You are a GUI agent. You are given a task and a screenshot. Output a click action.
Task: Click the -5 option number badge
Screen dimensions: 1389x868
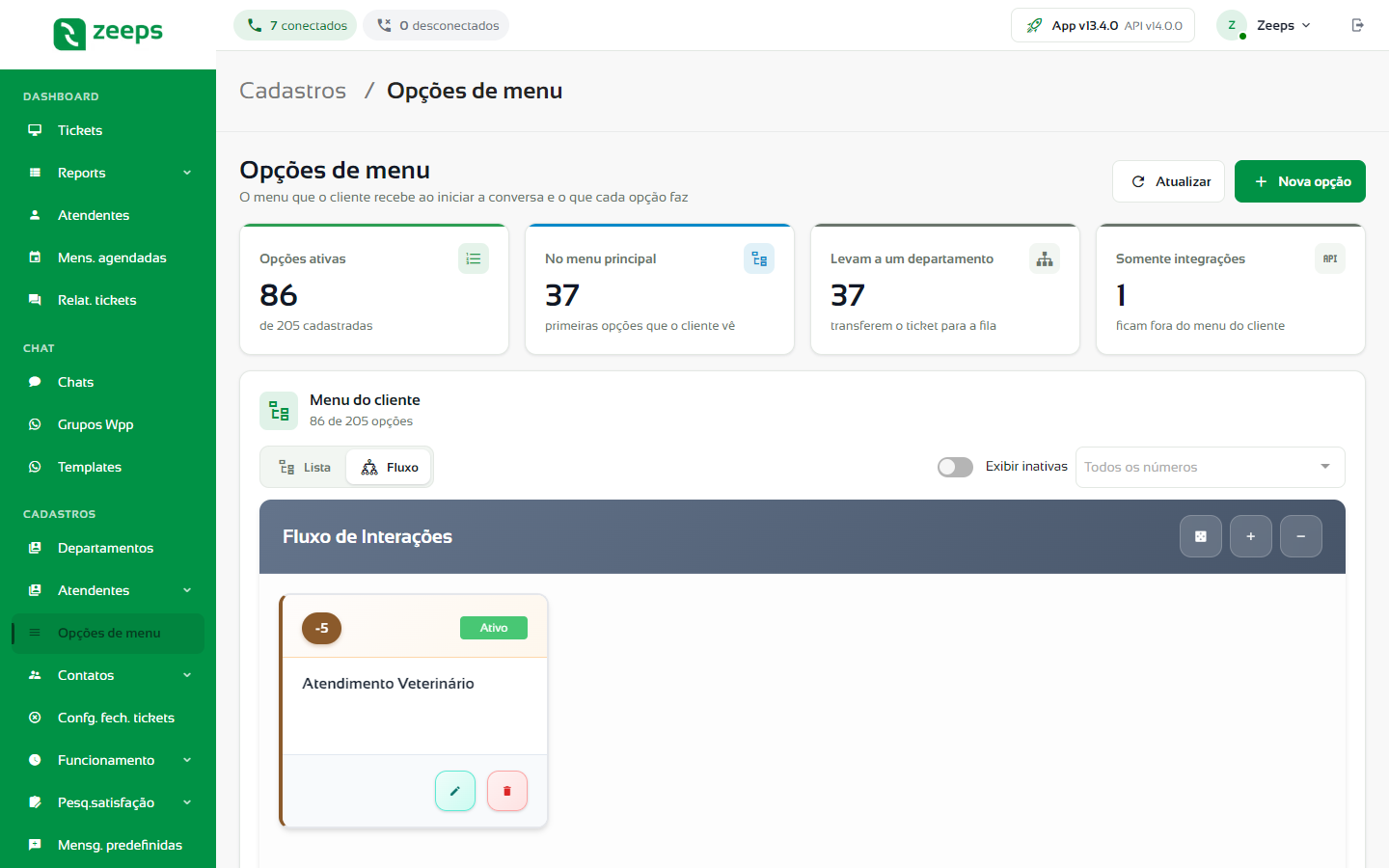322,628
